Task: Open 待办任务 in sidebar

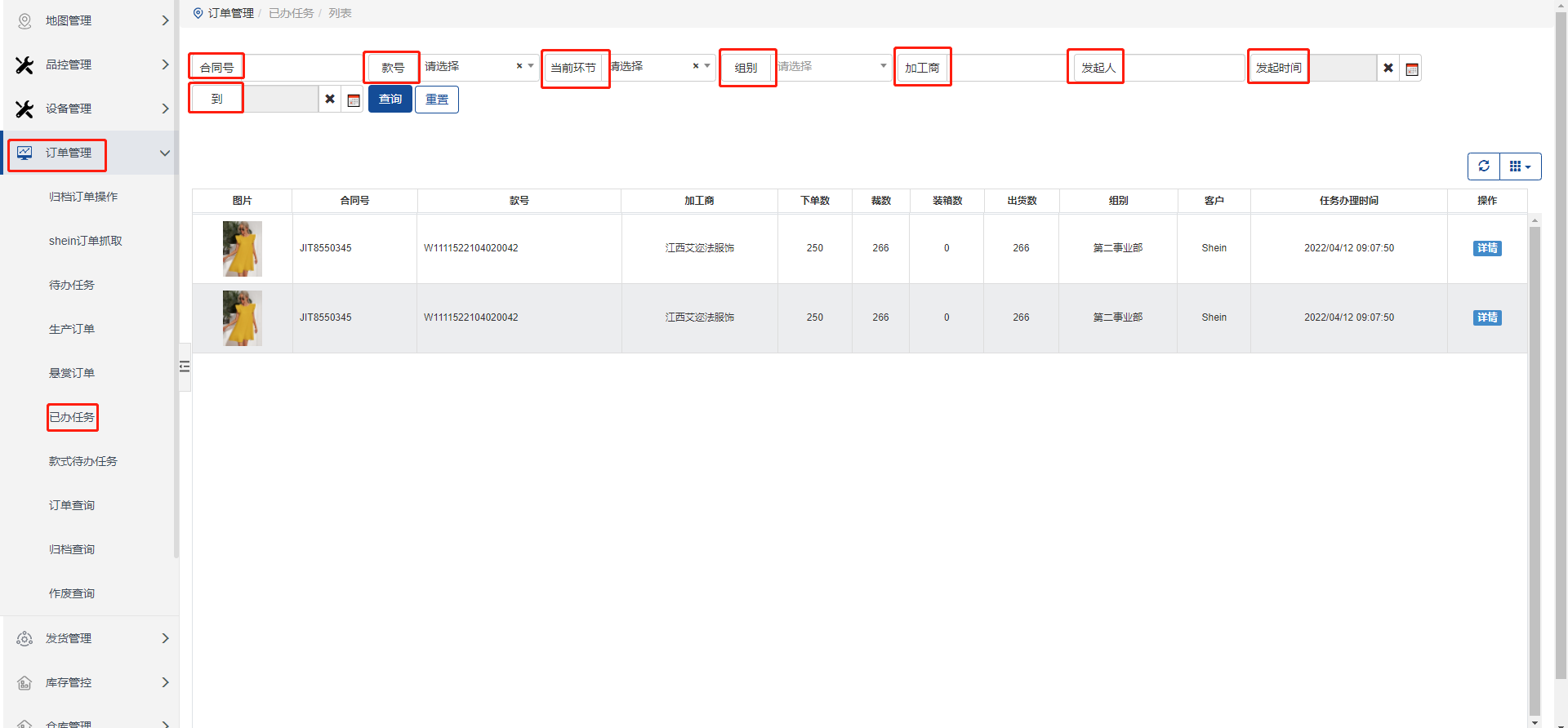Action: [72, 285]
